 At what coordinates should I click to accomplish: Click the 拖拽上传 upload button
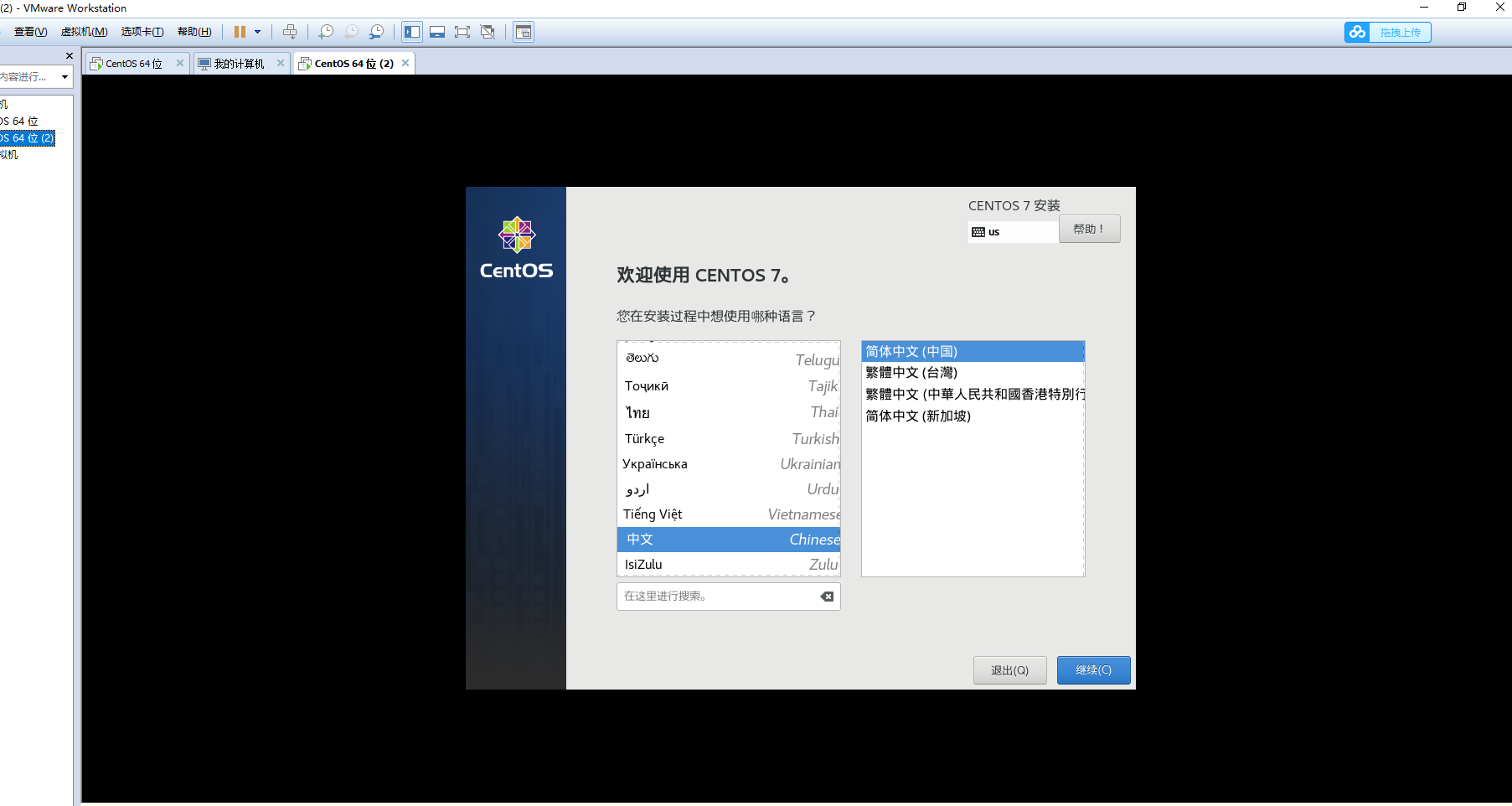click(1400, 32)
